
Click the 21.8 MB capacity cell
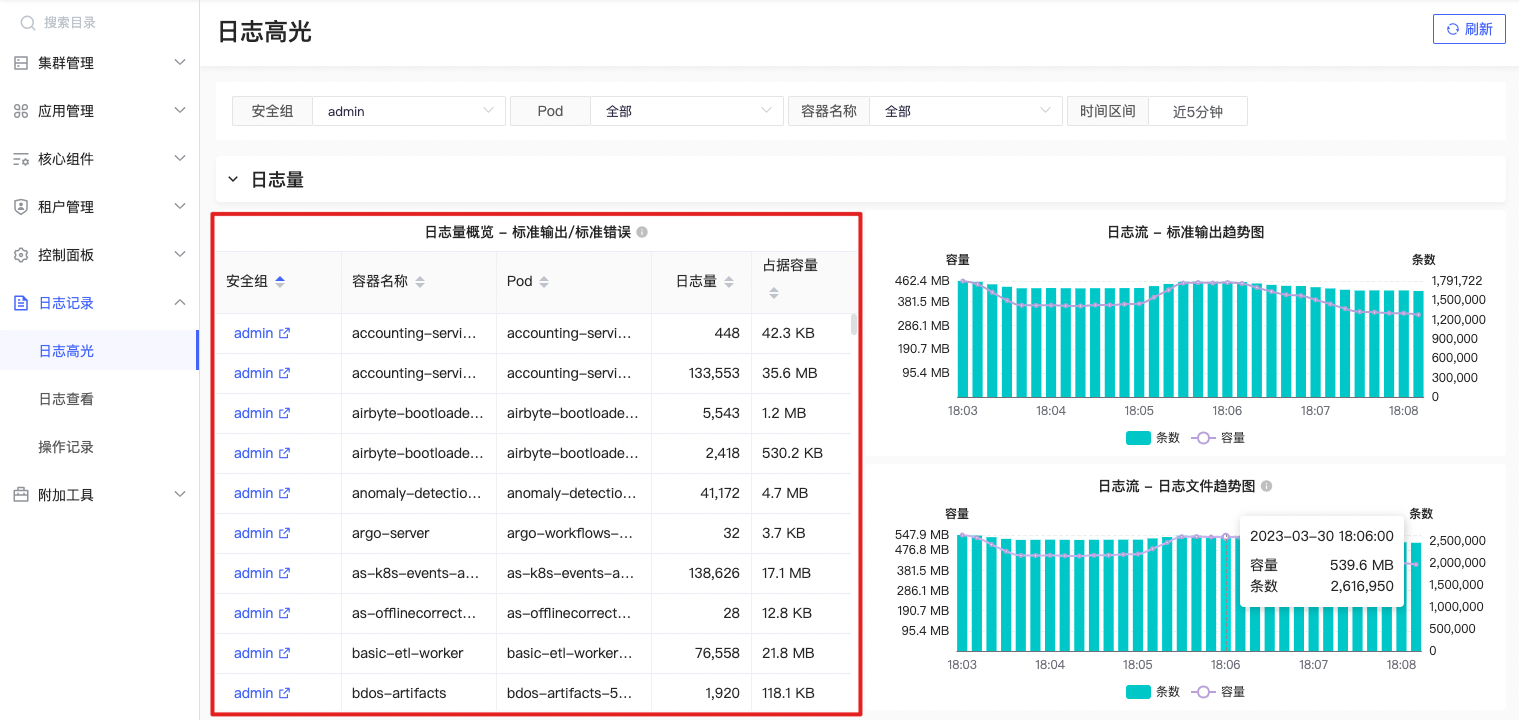click(x=801, y=653)
